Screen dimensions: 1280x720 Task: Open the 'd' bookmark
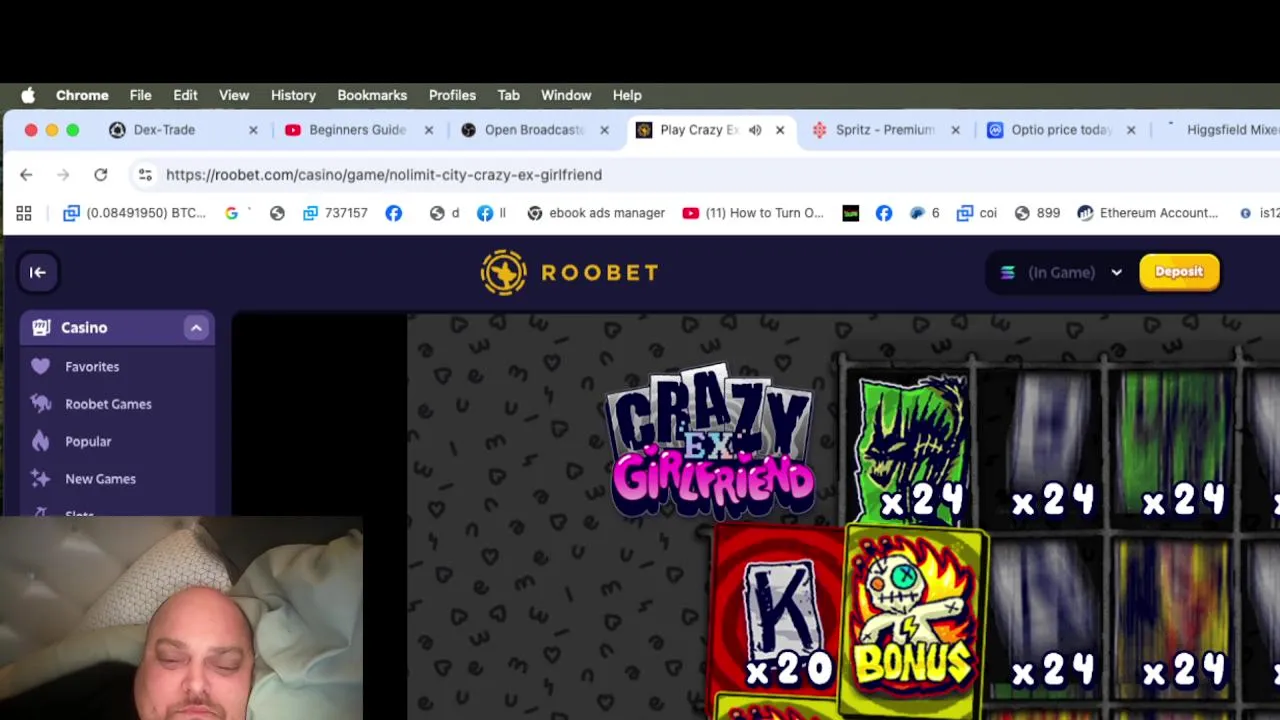[x=444, y=213]
